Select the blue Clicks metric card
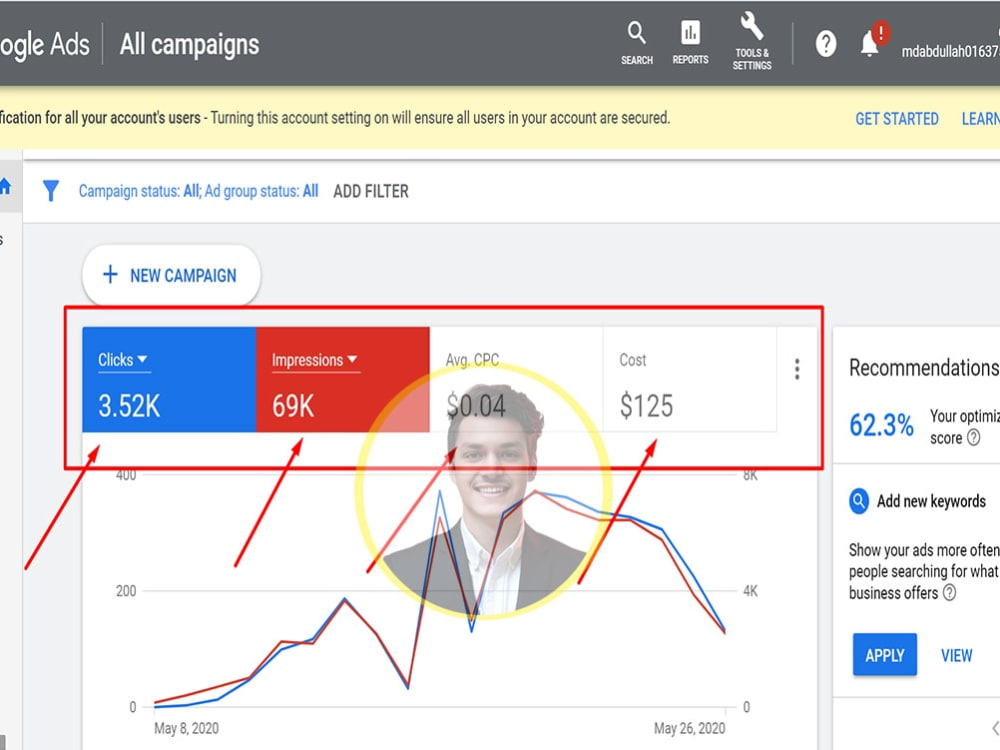Screen dimensions: 1000x750 [169, 379]
